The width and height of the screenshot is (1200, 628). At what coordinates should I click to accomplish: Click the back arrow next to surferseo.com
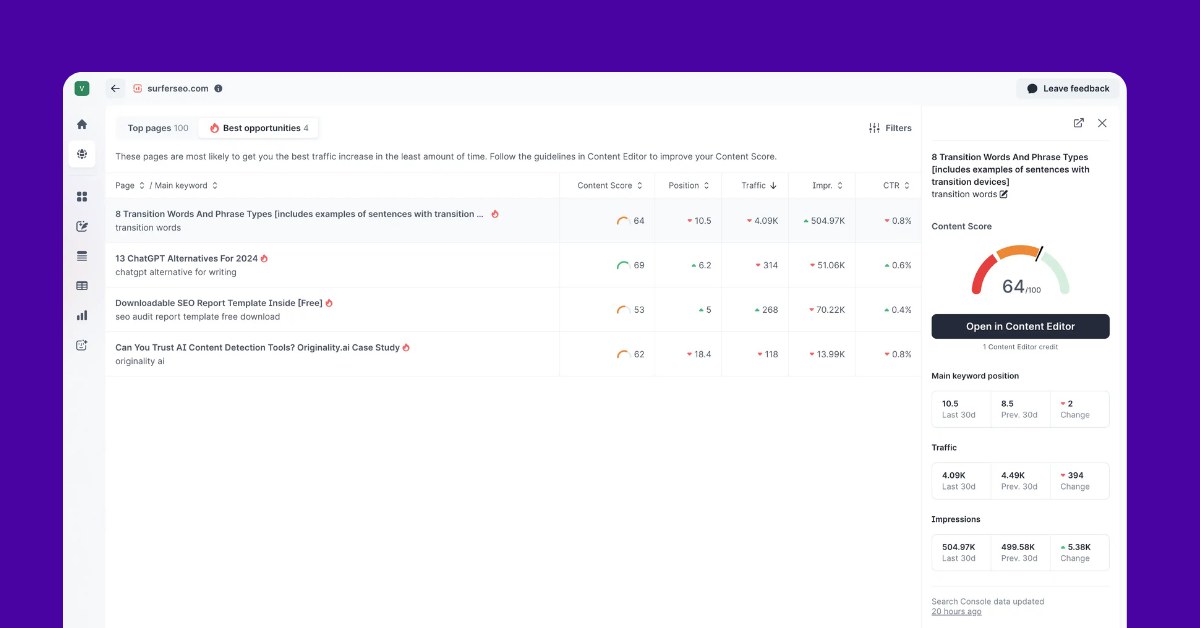pyautogui.click(x=115, y=88)
